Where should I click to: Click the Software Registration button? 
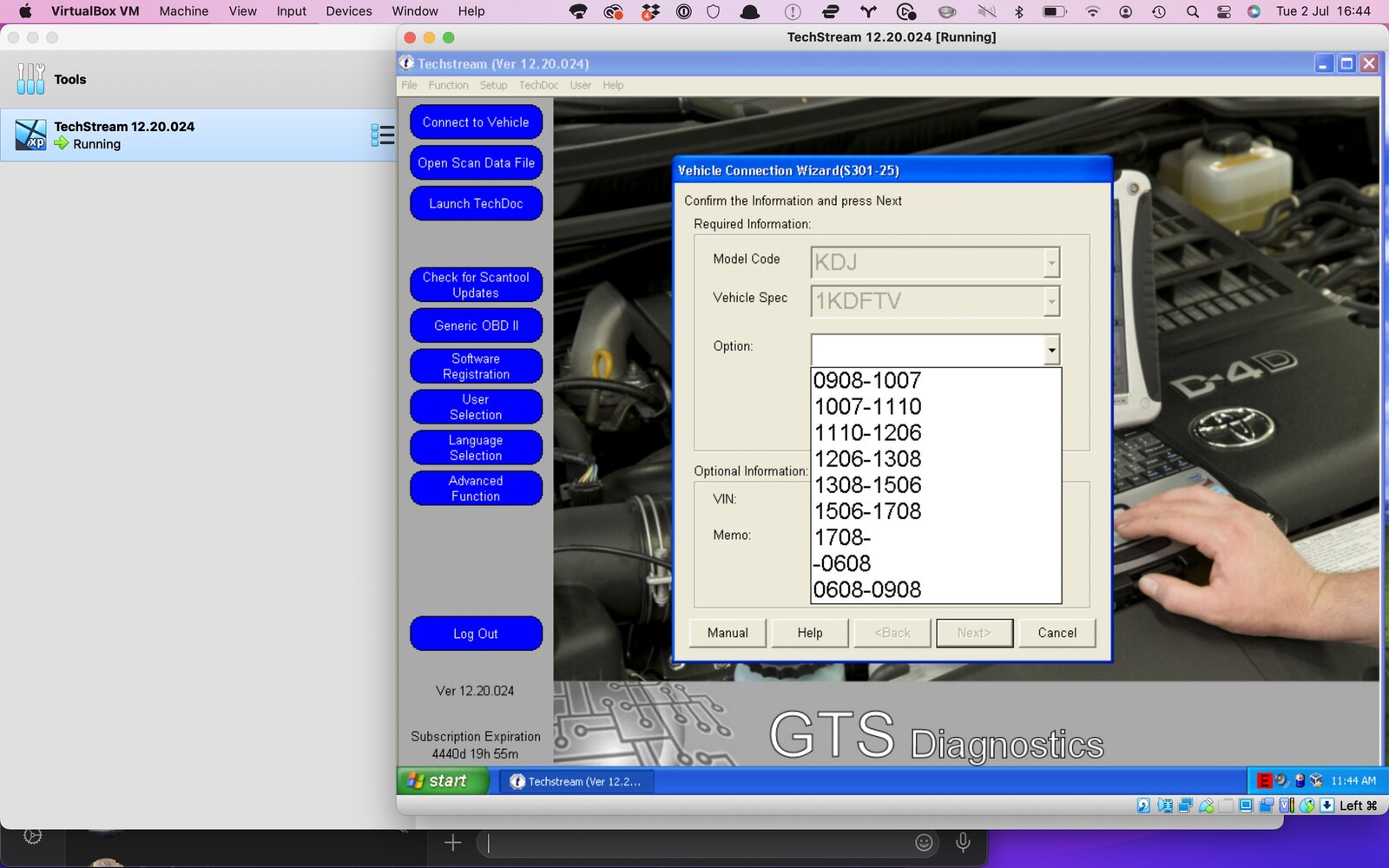(476, 366)
